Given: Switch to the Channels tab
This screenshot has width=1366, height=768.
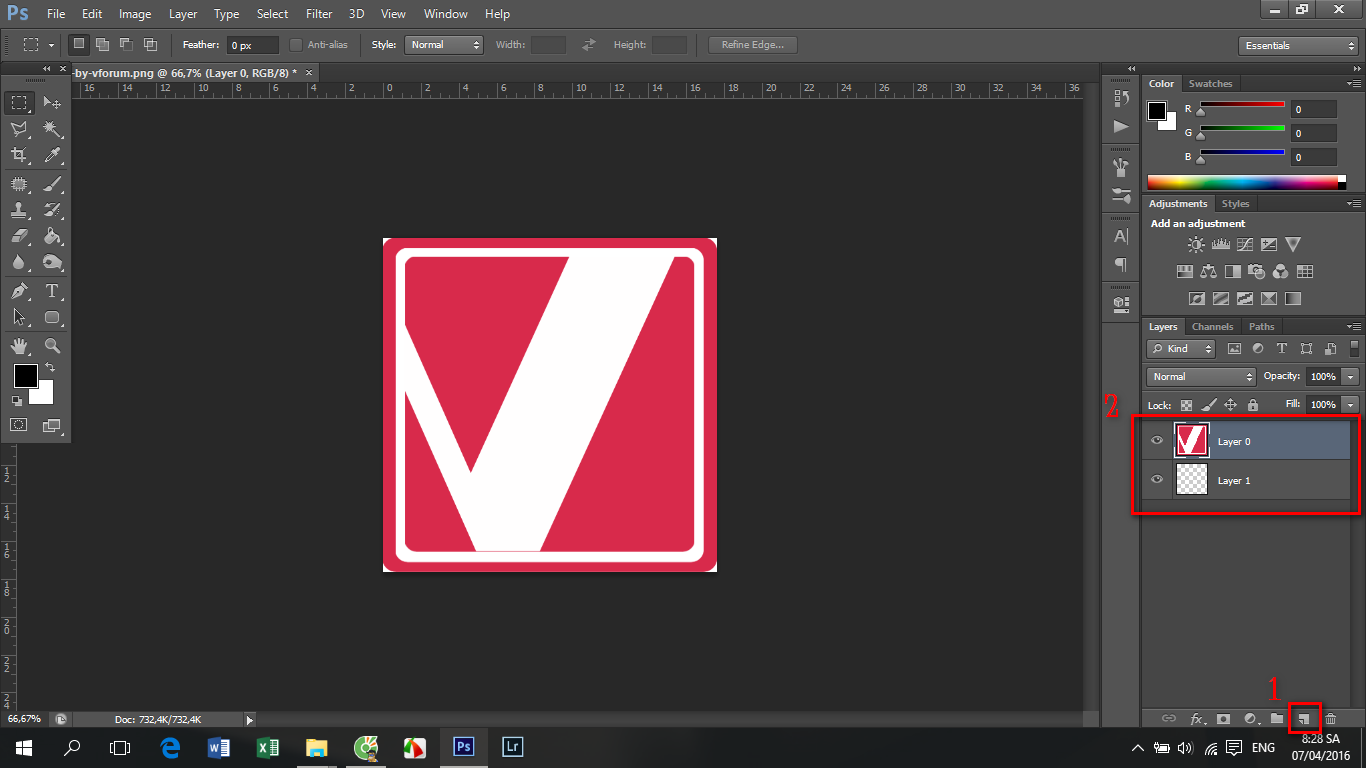Looking at the screenshot, I should tap(1212, 327).
